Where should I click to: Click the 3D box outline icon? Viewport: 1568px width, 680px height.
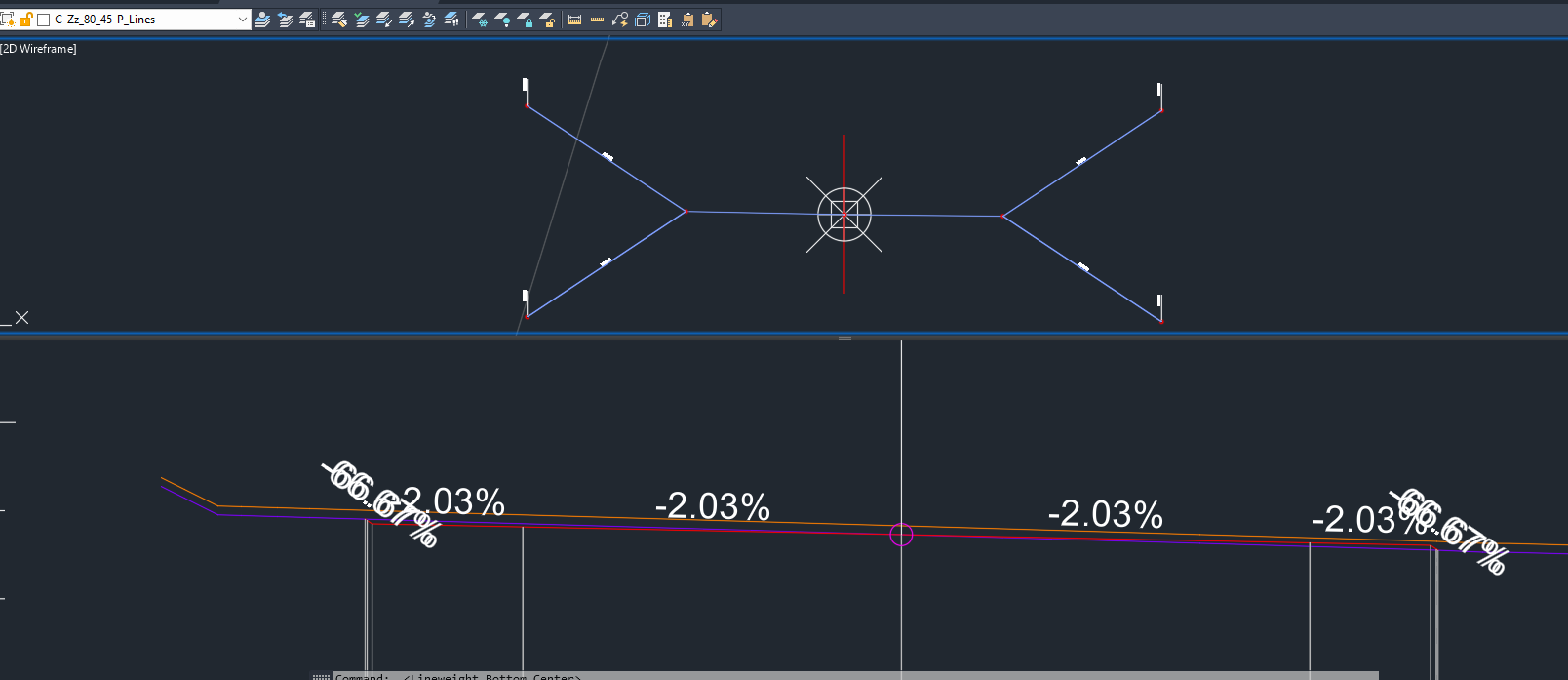(643, 20)
